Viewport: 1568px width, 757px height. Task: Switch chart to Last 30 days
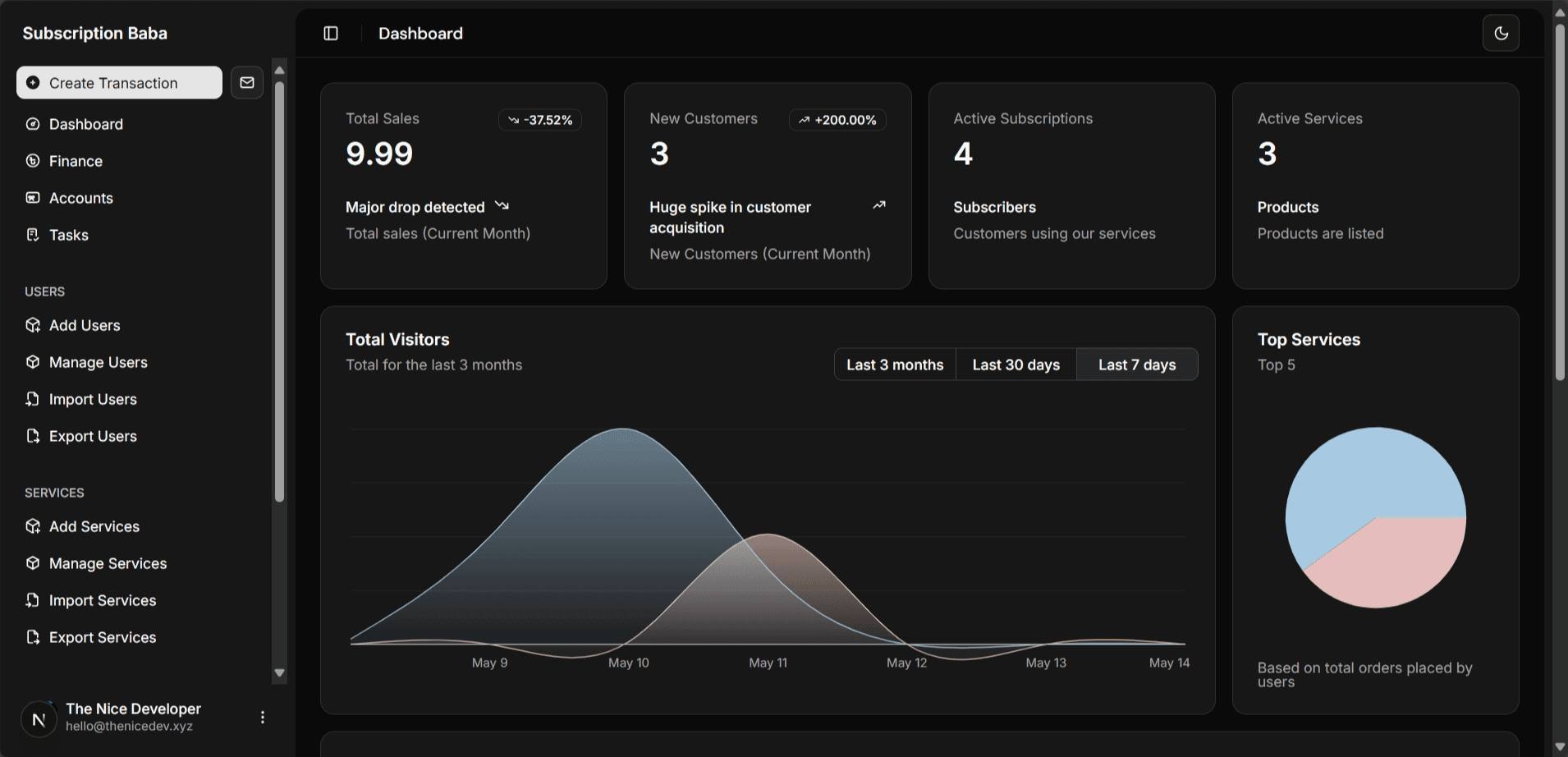pyautogui.click(x=1016, y=365)
